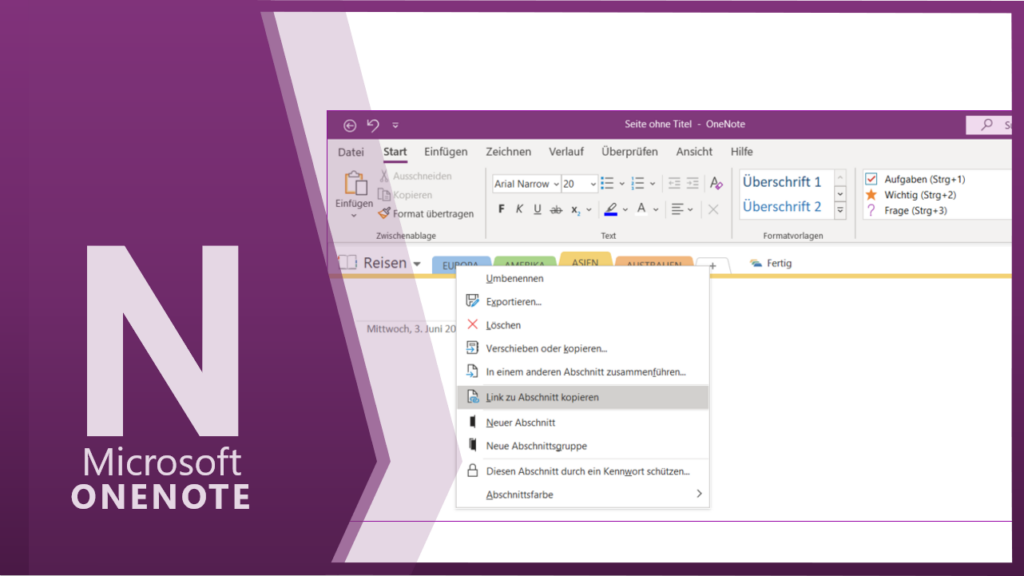Click the Back arrow in title bar
This screenshot has width=1024, height=576.
[350, 125]
